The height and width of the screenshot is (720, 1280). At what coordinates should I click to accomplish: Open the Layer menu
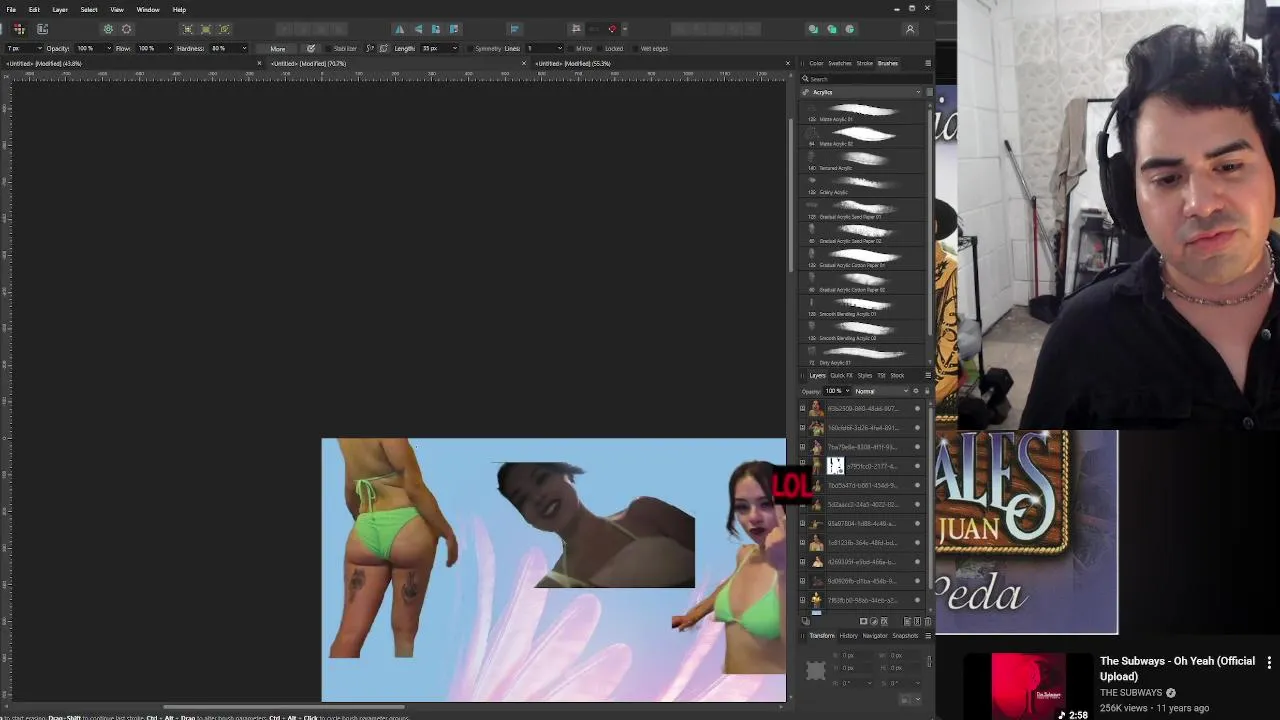[60, 9]
